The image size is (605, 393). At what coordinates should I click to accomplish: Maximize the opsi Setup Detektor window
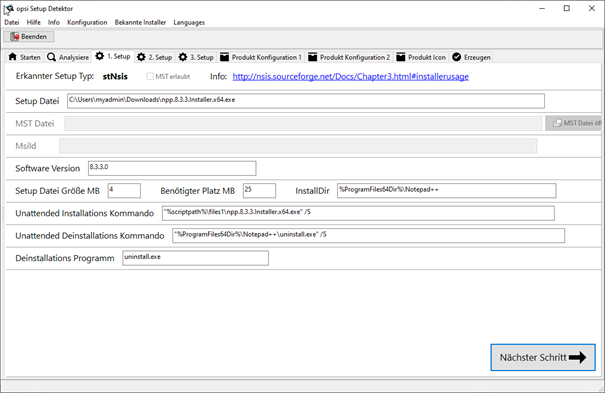566,8
